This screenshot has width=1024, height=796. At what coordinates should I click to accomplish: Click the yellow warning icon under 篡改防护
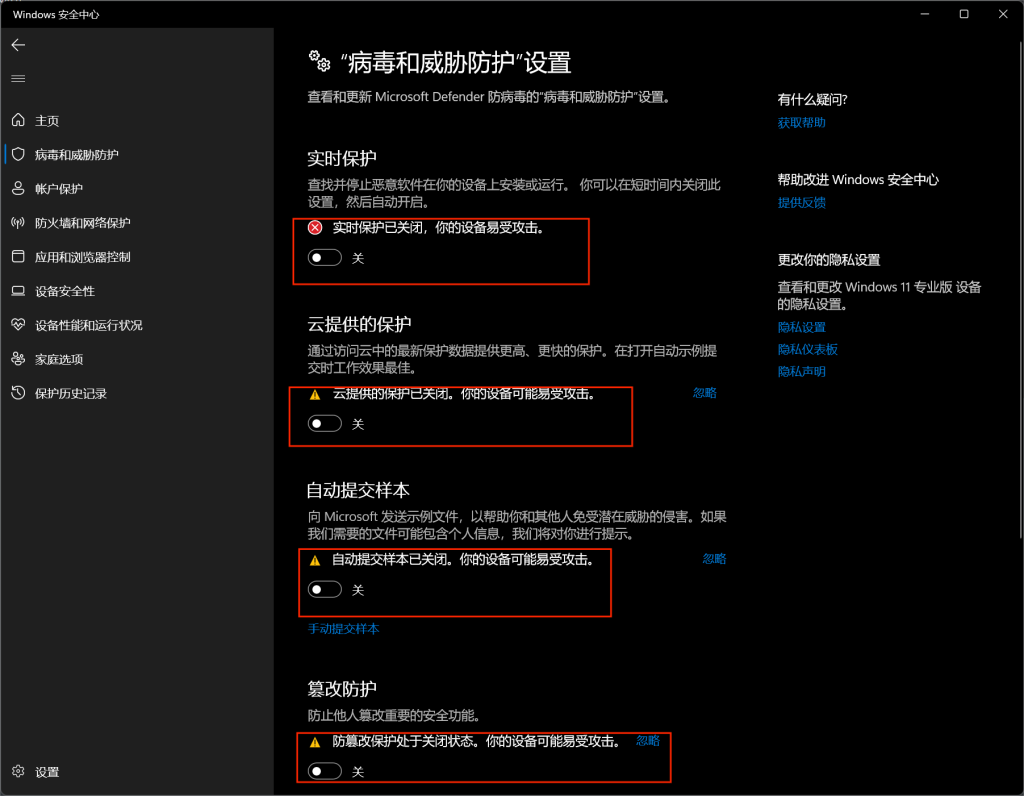tap(315, 742)
